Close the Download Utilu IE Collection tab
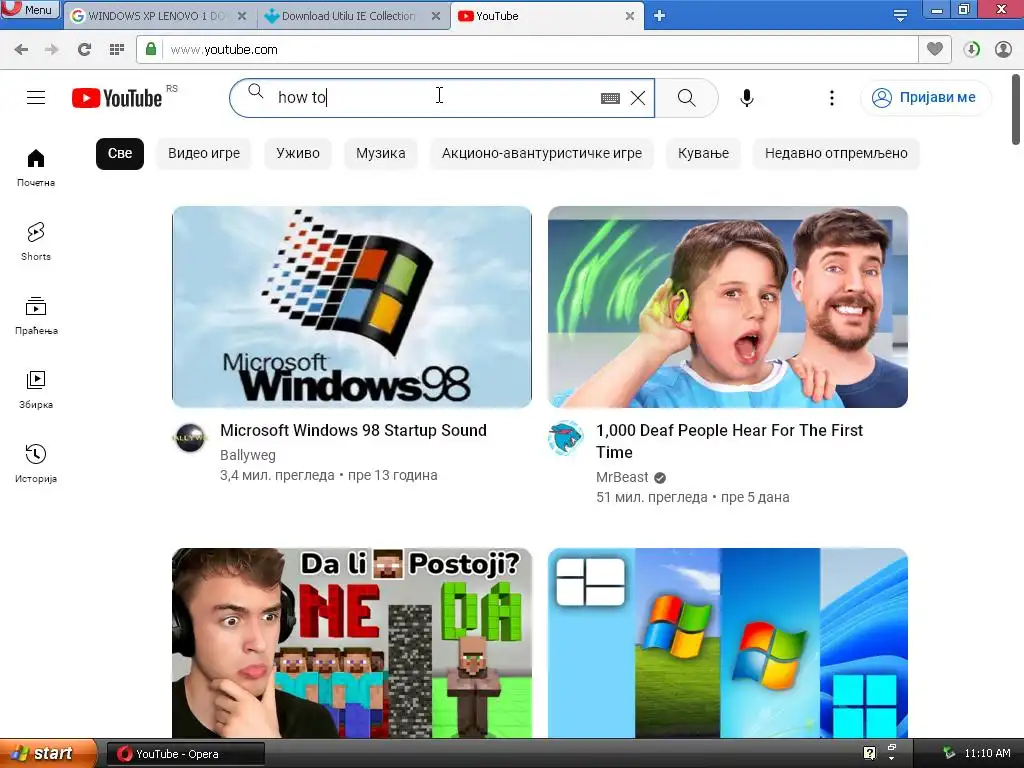The width and height of the screenshot is (1024, 768). 436,16
